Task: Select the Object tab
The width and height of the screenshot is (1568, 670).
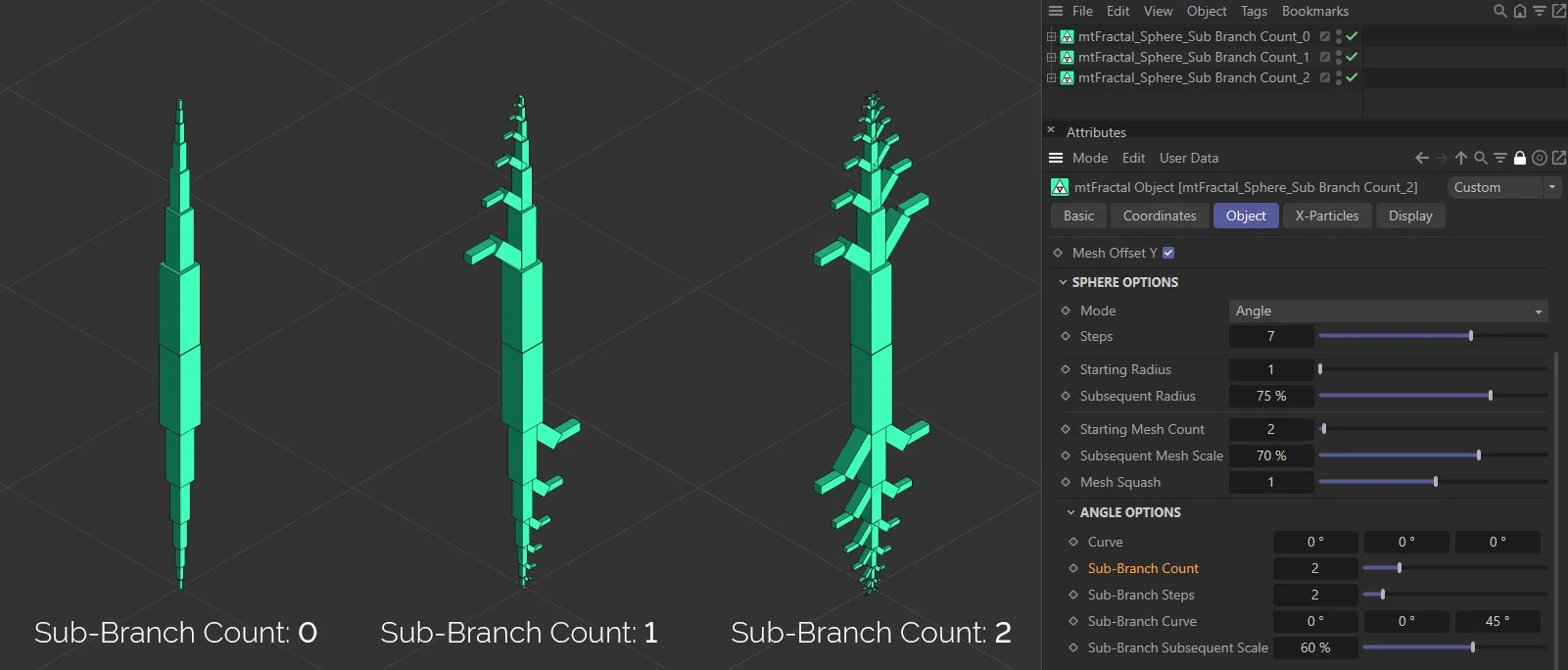Action: (x=1246, y=215)
